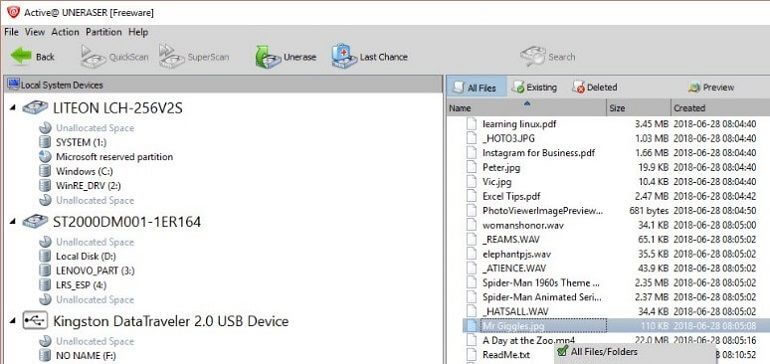Open the View menu
This screenshot has width=770, height=364.
click(35, 32)
